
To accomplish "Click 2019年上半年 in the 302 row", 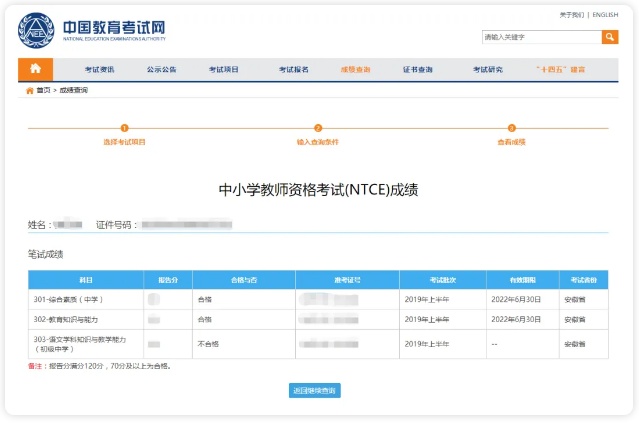I will point(427,319).
